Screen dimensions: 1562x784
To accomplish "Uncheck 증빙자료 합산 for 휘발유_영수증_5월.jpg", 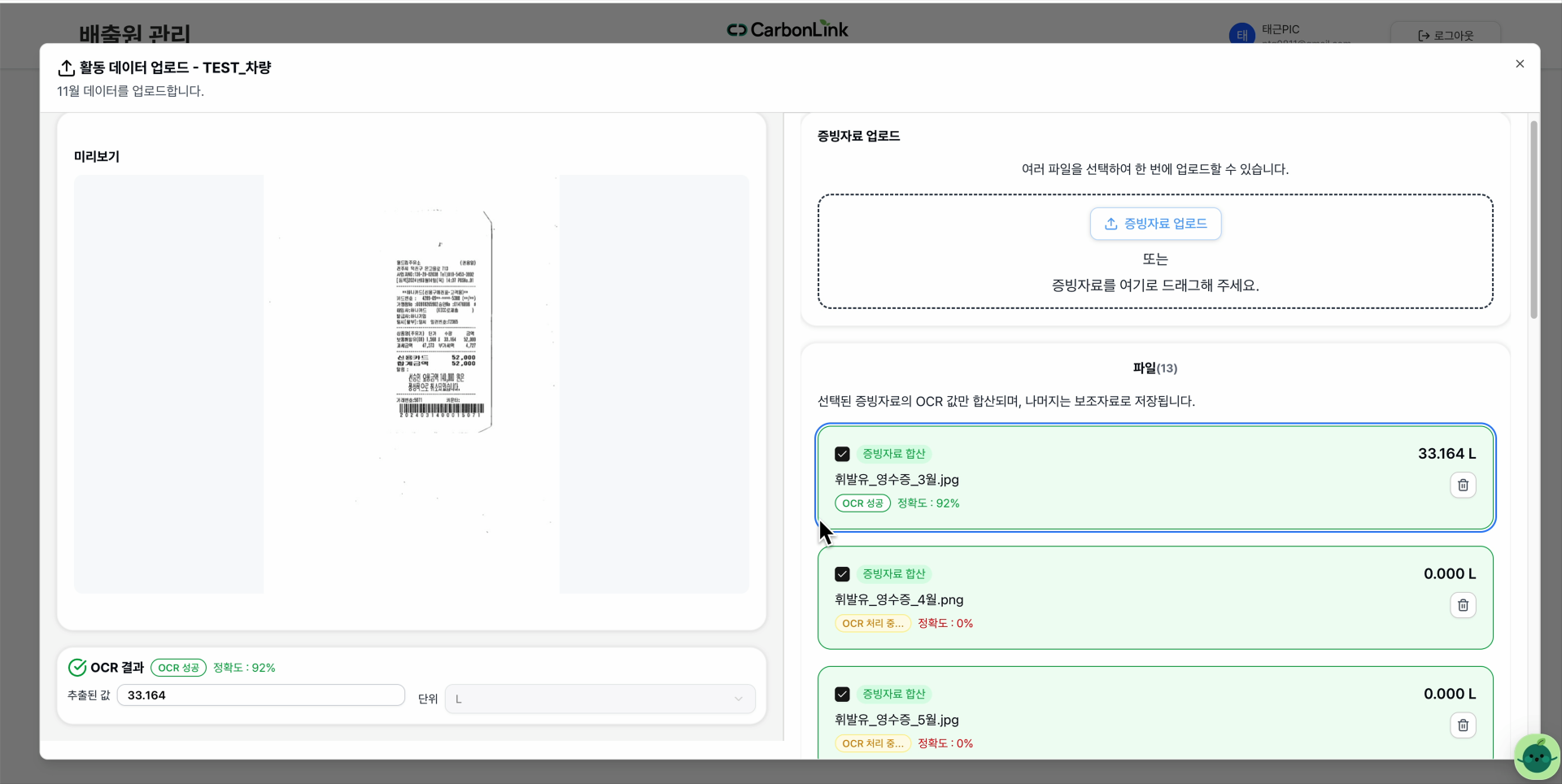I will click(842, 694).
